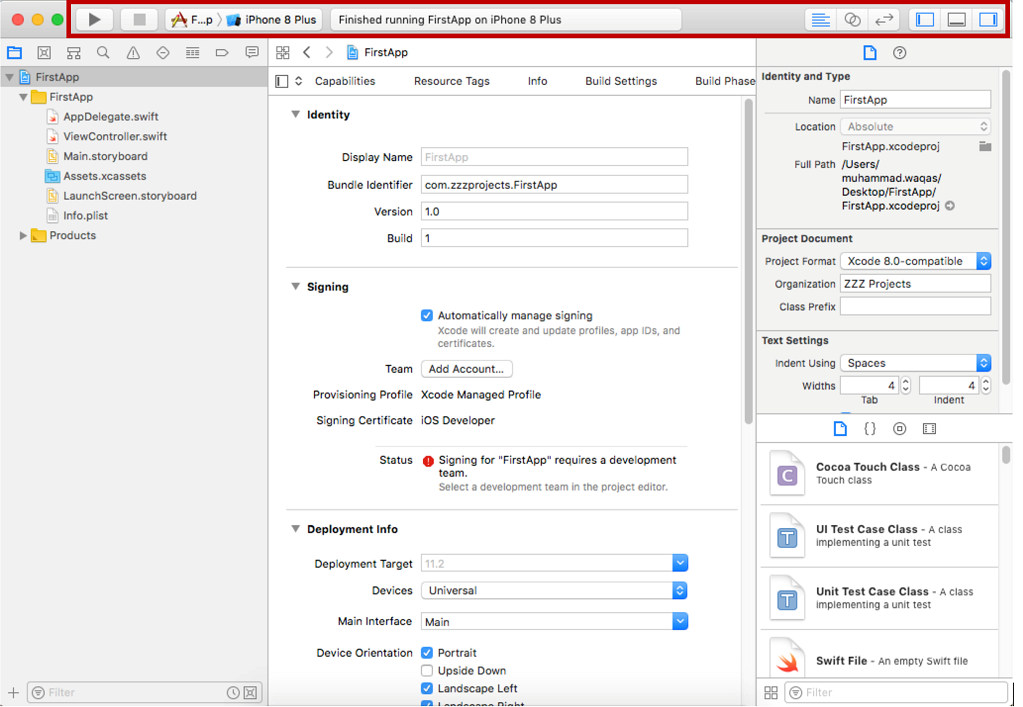Adjust the Tab width stepper
The width and height of the screenshot is (1023, 707).
(906, 386)
